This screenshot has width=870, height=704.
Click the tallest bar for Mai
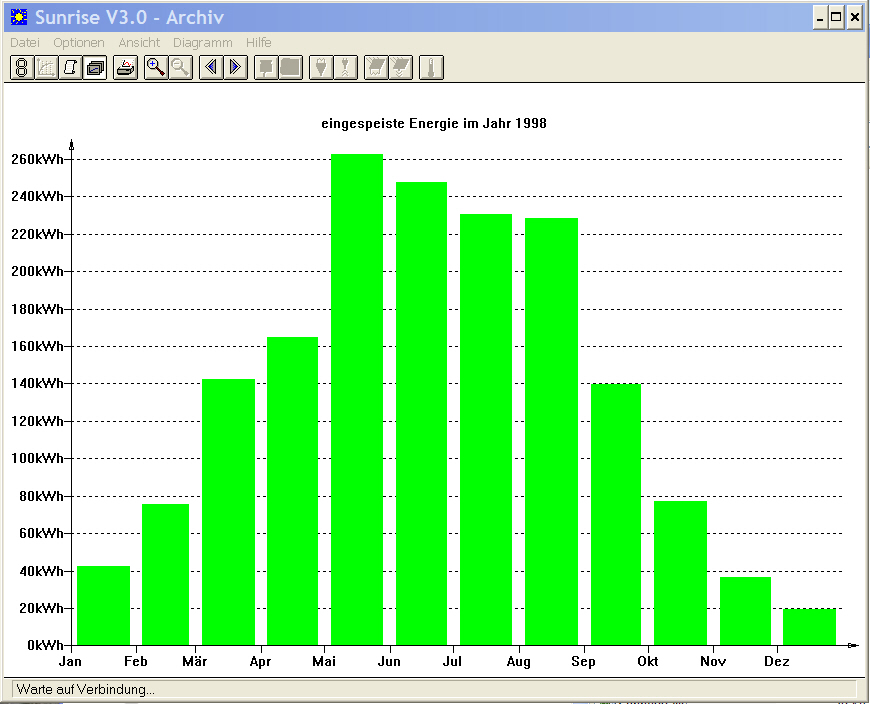(357, 399)
